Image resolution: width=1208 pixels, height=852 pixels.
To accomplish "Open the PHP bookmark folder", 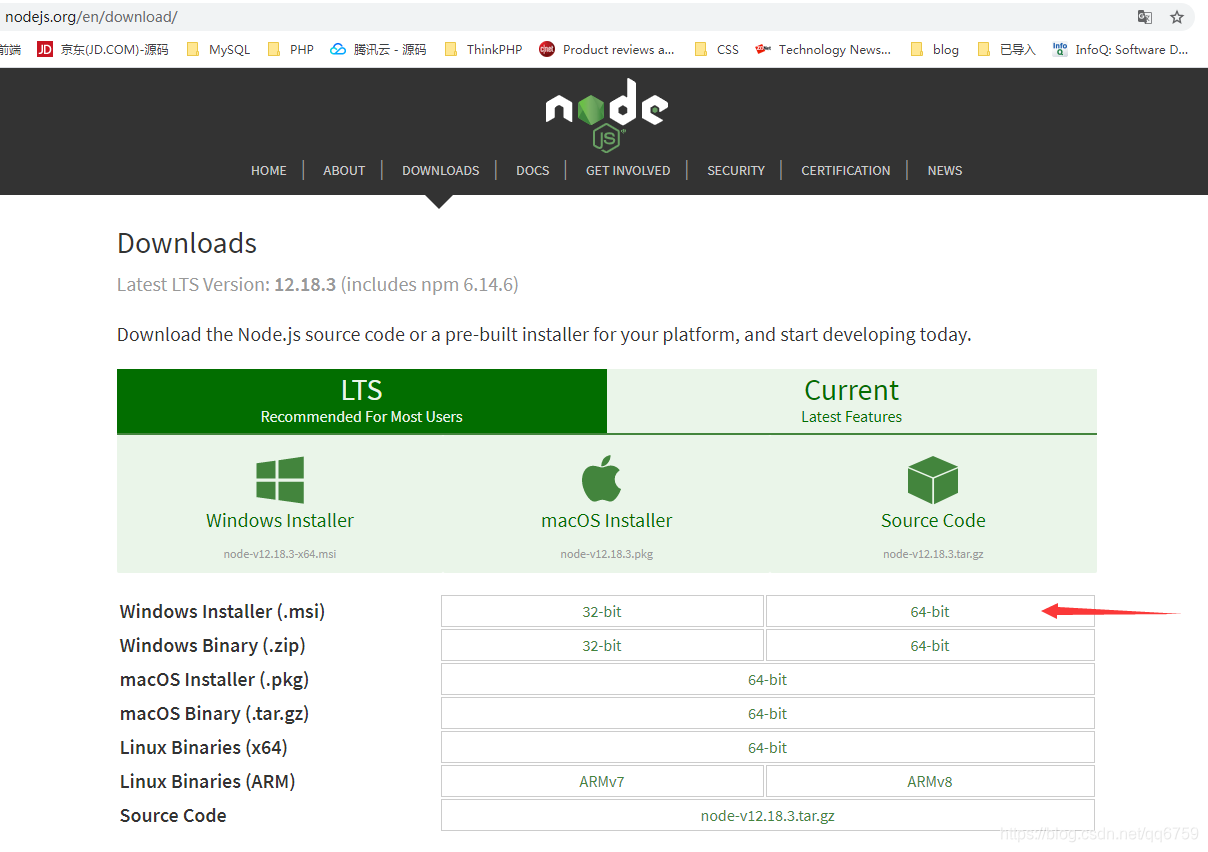I will [291, 49].
